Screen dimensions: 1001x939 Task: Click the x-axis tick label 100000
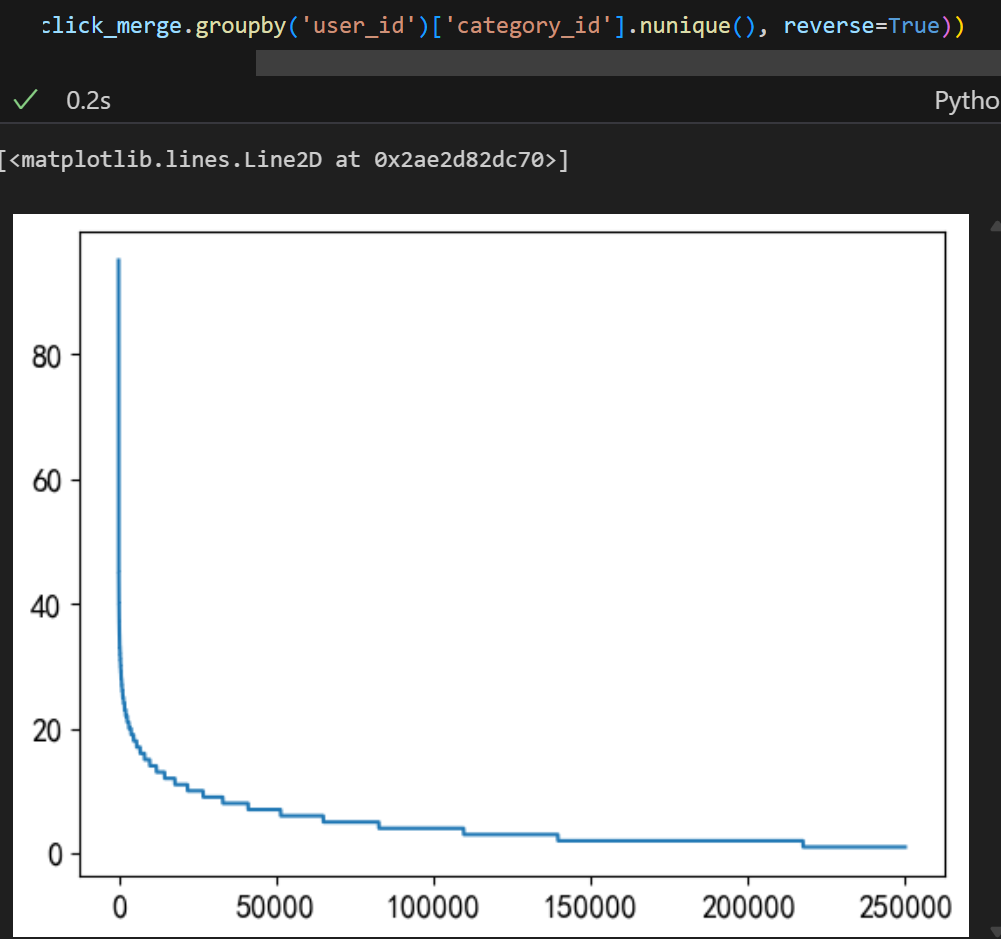coord(433,907)
